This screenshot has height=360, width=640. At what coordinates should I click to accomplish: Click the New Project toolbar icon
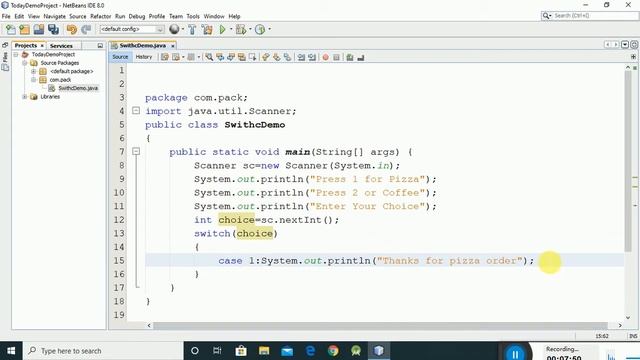point(24,29)
